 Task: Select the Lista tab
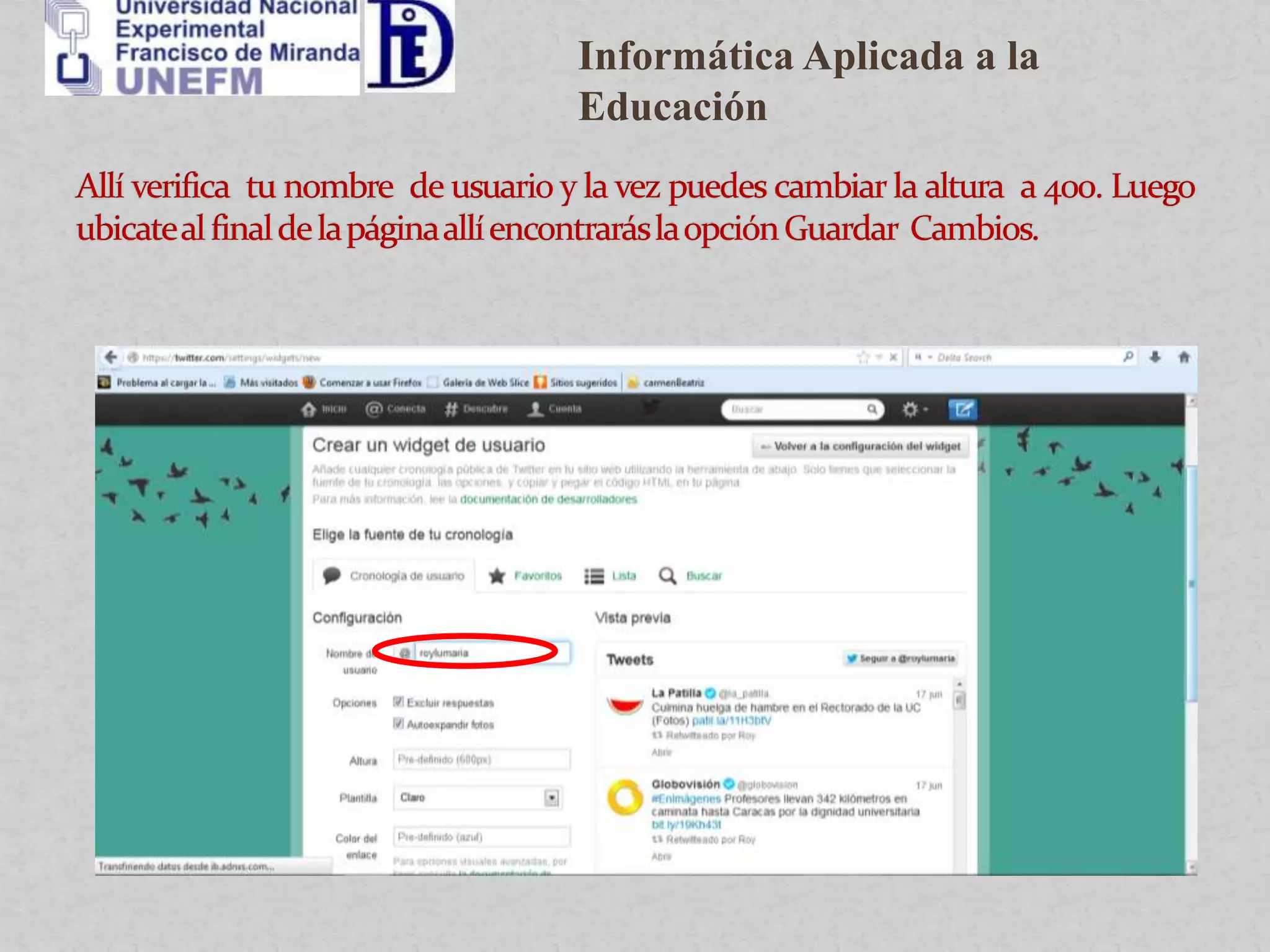pyautogui.click(x=610, y=576)
